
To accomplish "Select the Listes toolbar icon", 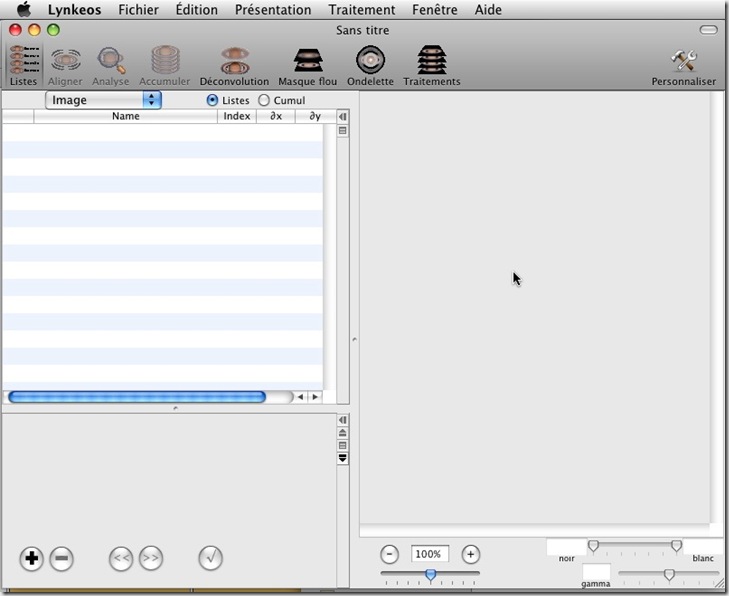I will [x=23, y=65].
